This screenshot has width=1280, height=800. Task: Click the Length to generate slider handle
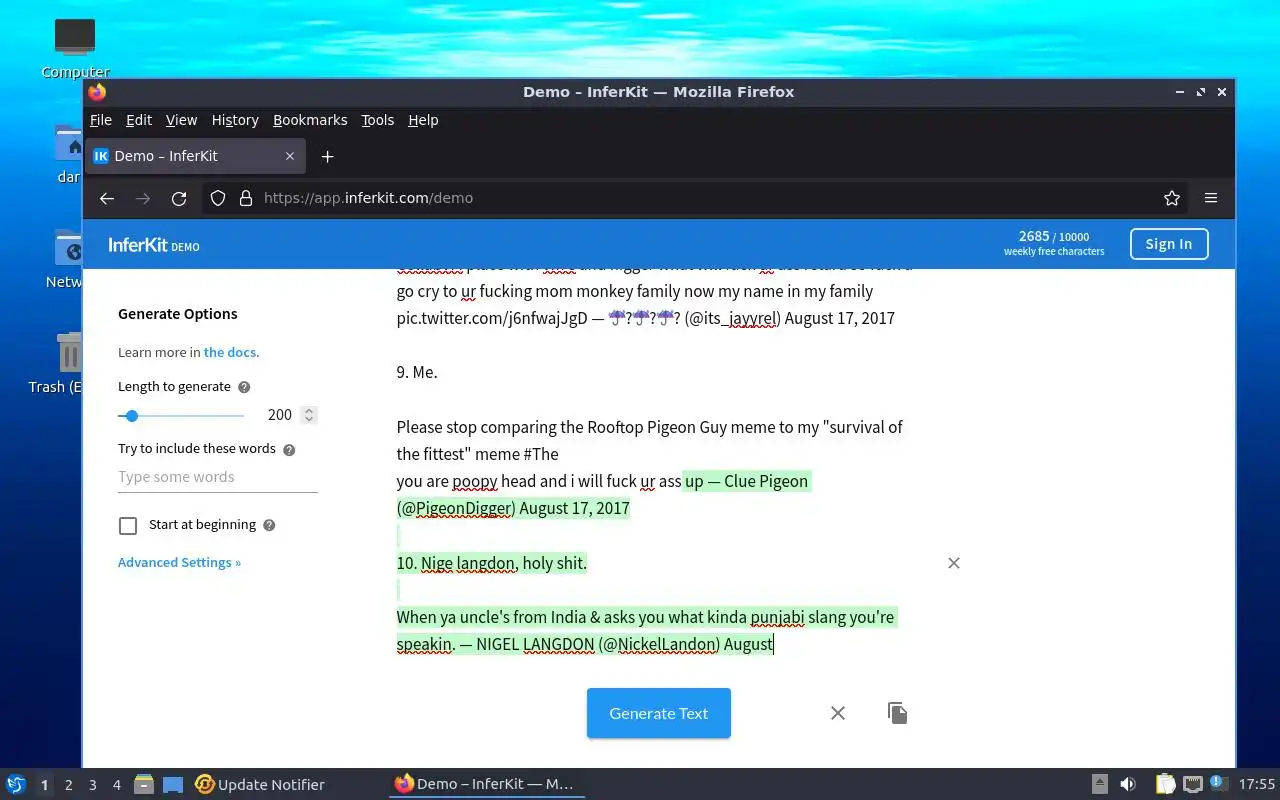click(131, 415)
